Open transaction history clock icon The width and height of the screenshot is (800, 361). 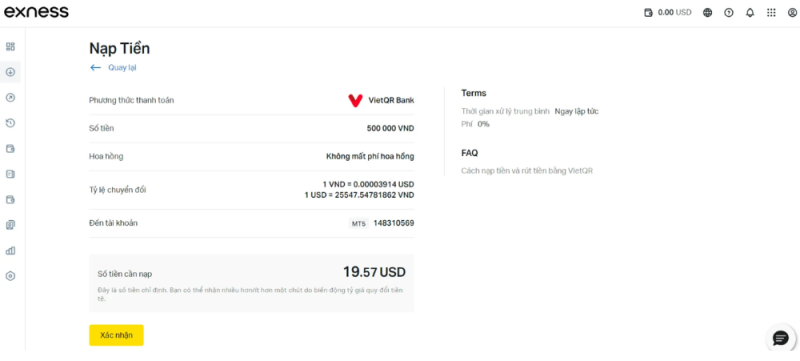pyautogui.click(x=10, y=123)
